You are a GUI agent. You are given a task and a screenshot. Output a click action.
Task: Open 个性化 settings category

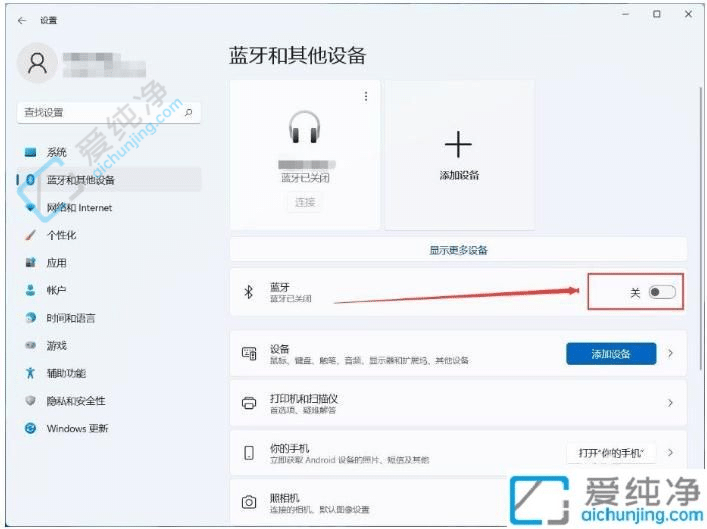[109, 235]
